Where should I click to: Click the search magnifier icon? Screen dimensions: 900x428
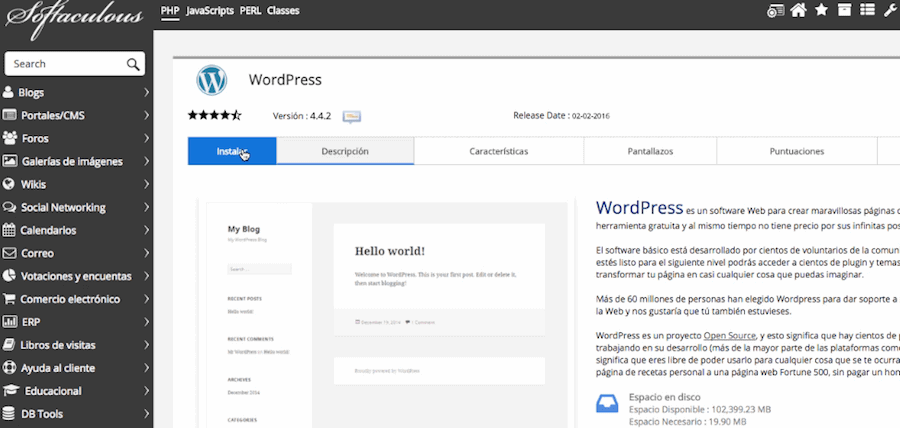point(133,64)
